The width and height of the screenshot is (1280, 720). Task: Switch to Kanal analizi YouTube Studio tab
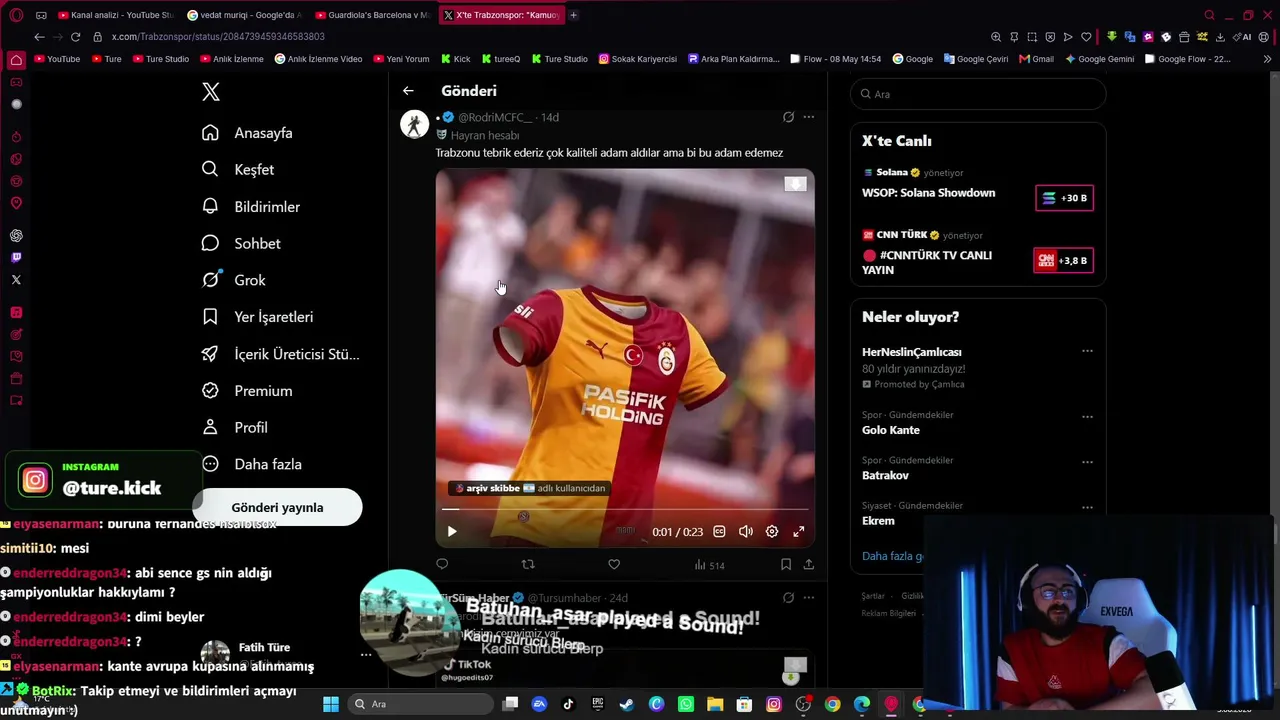[116, 15]
